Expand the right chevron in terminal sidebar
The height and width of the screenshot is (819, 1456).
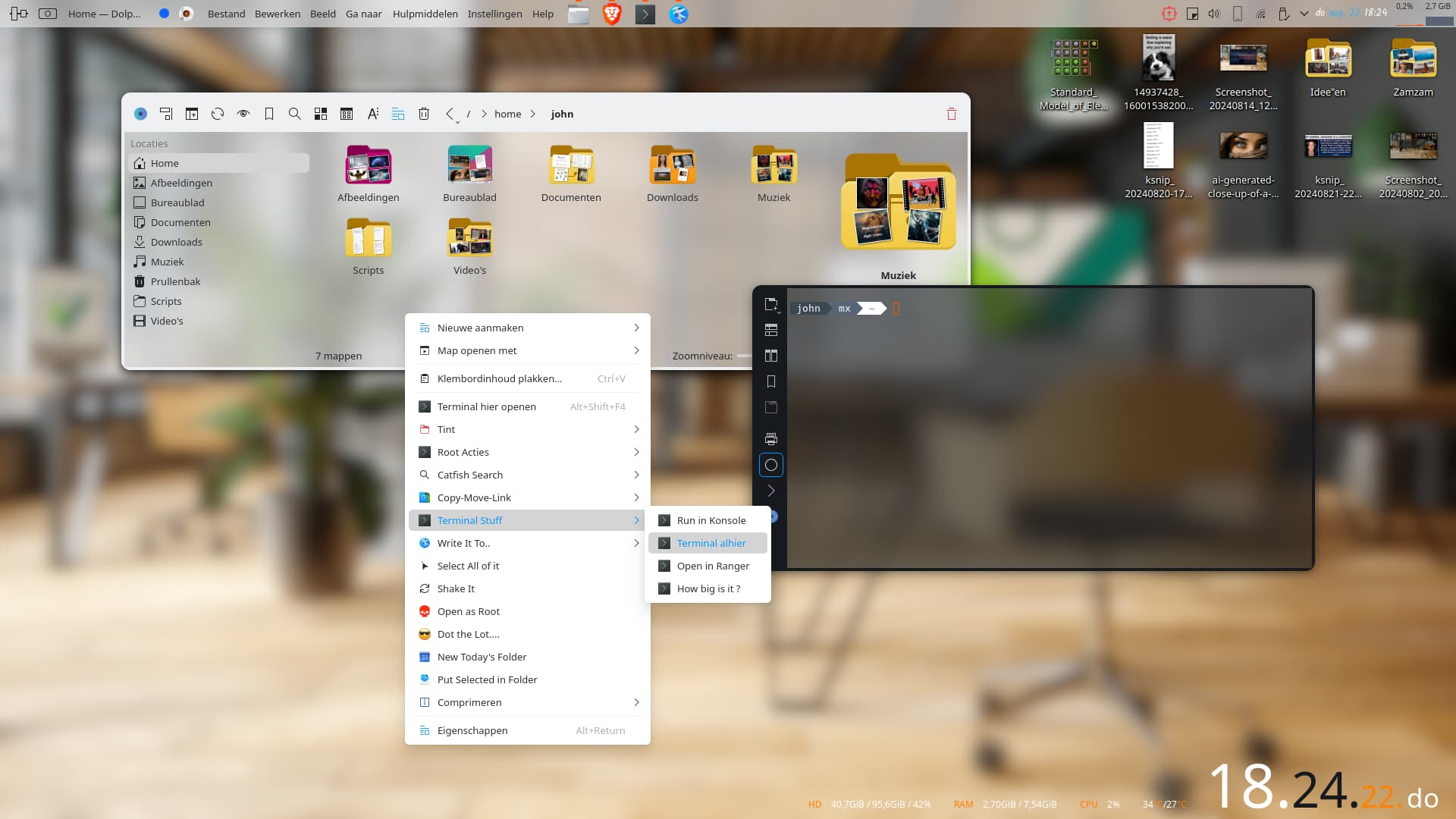tap(771, 491)
